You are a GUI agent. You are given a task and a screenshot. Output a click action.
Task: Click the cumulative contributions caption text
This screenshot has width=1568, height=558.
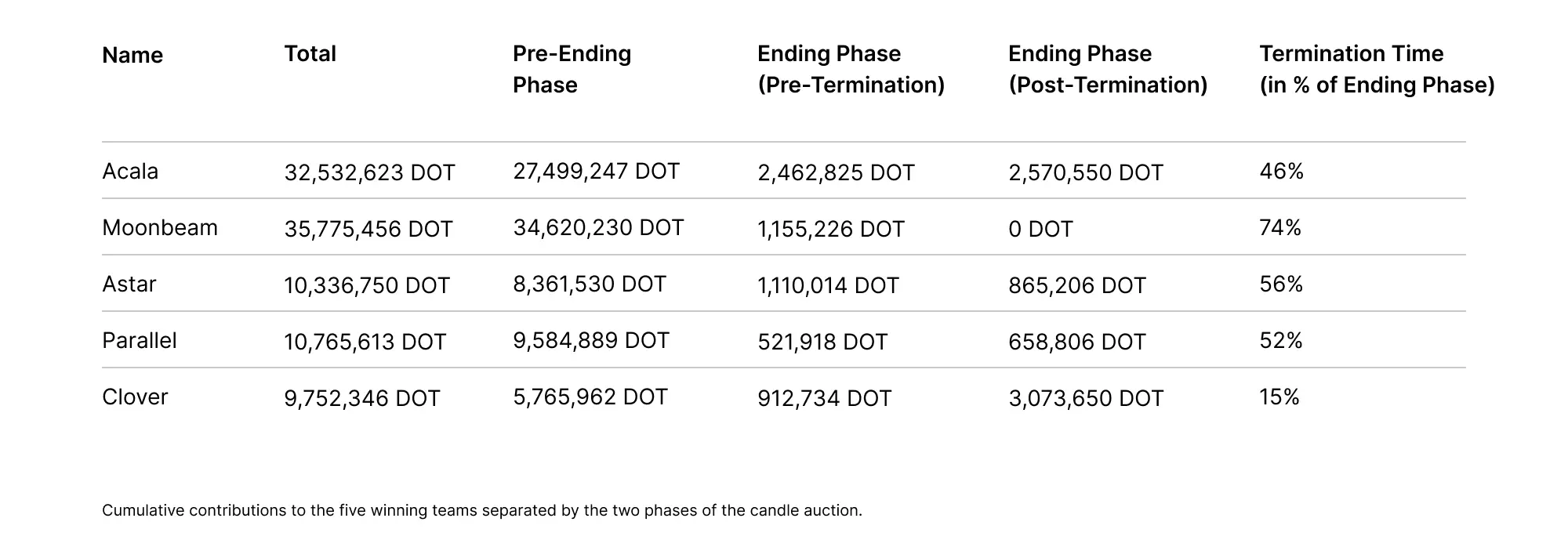[481, 510]
